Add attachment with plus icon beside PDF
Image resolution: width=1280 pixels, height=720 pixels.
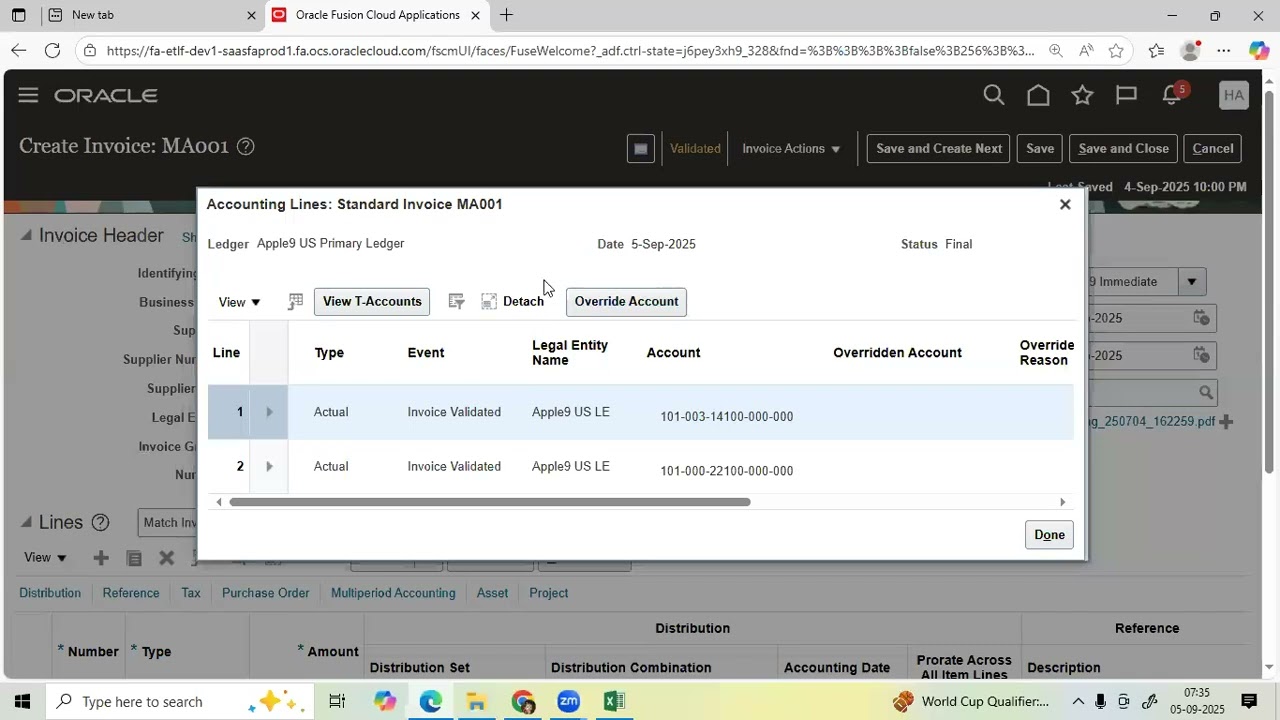click(x=1226, y=421)
